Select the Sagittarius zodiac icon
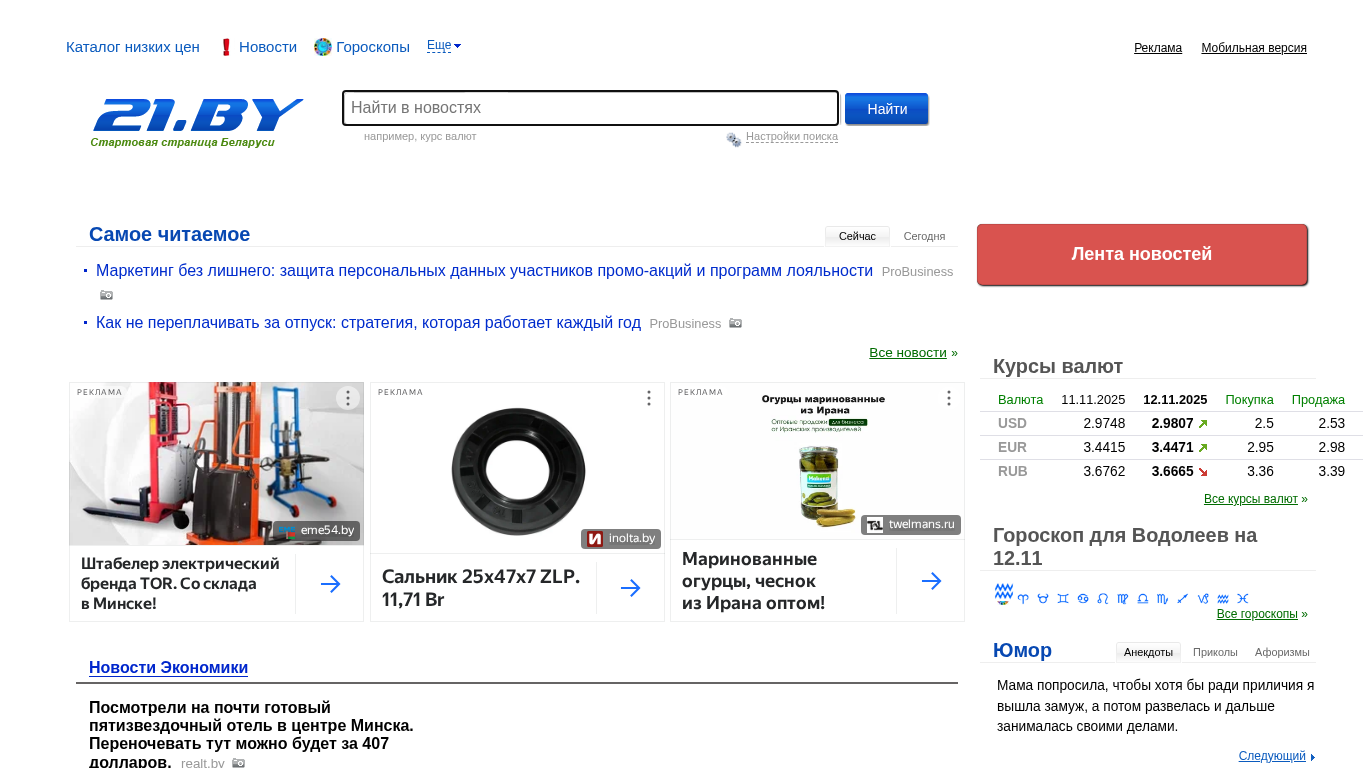Image resolution: width=1366 pixels, height=768 pixels. [x=1182, y=598]
